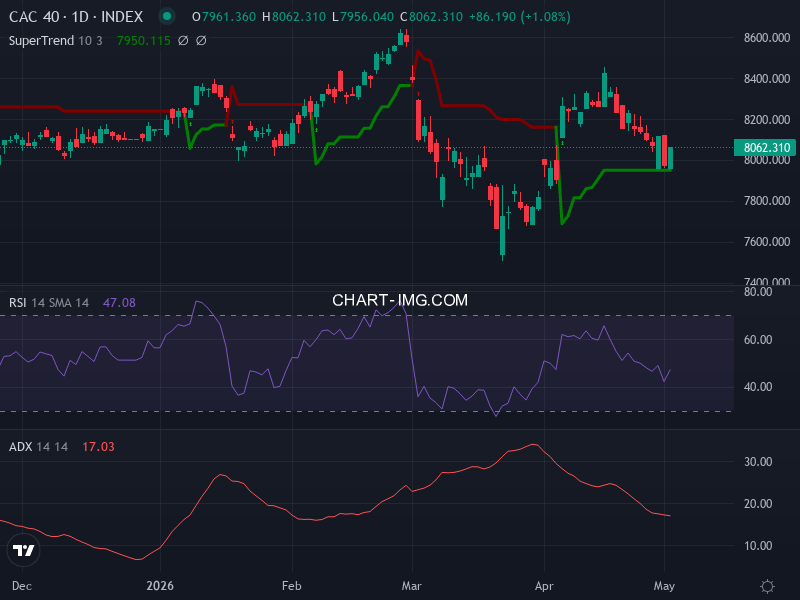
Task: Click the ADX 10.00 axis label
Action: tap(758, 545)
